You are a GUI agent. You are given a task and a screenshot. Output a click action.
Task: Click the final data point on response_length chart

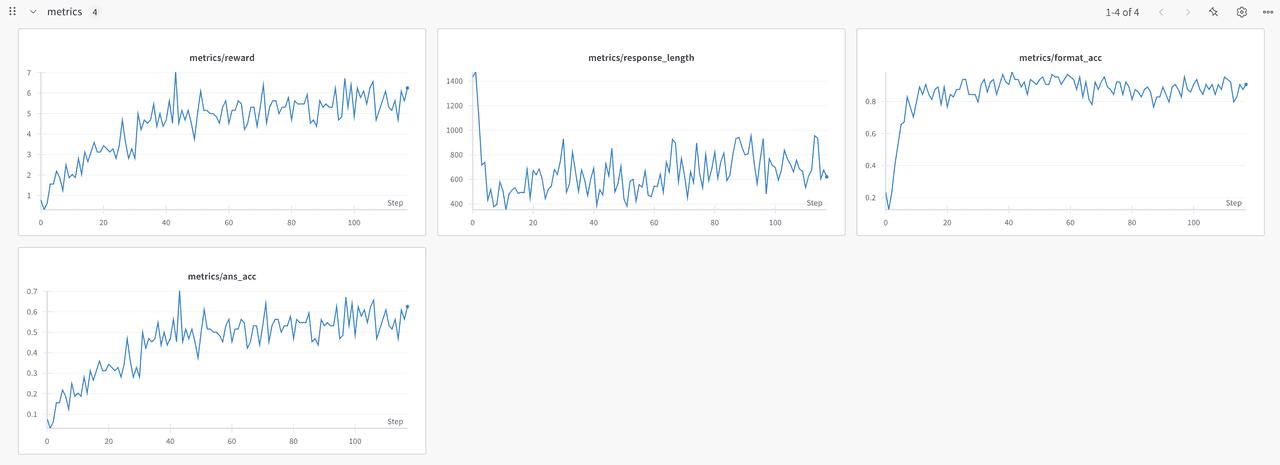pos(826,177)
